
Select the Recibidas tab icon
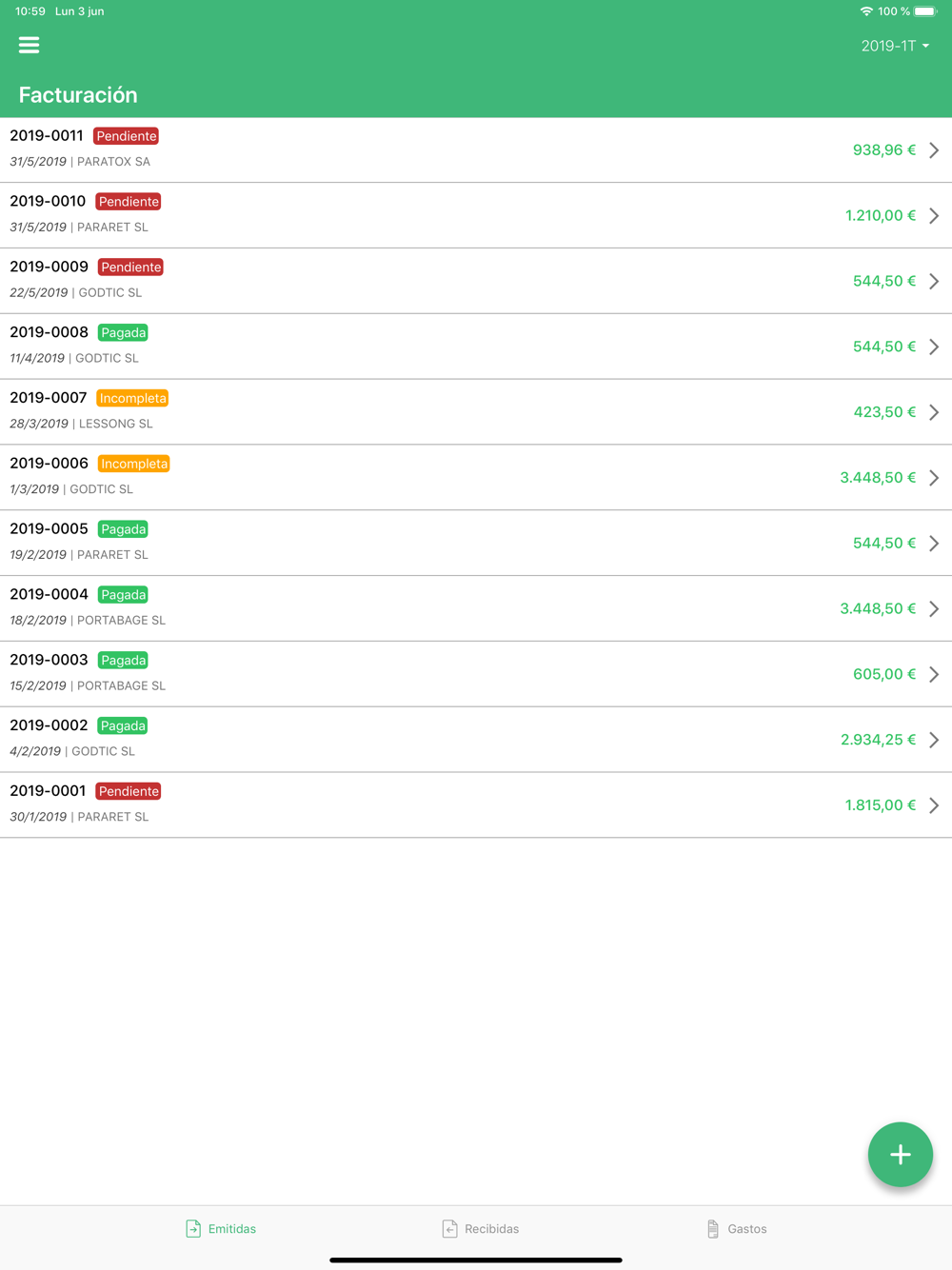[x=450, y=1229]
